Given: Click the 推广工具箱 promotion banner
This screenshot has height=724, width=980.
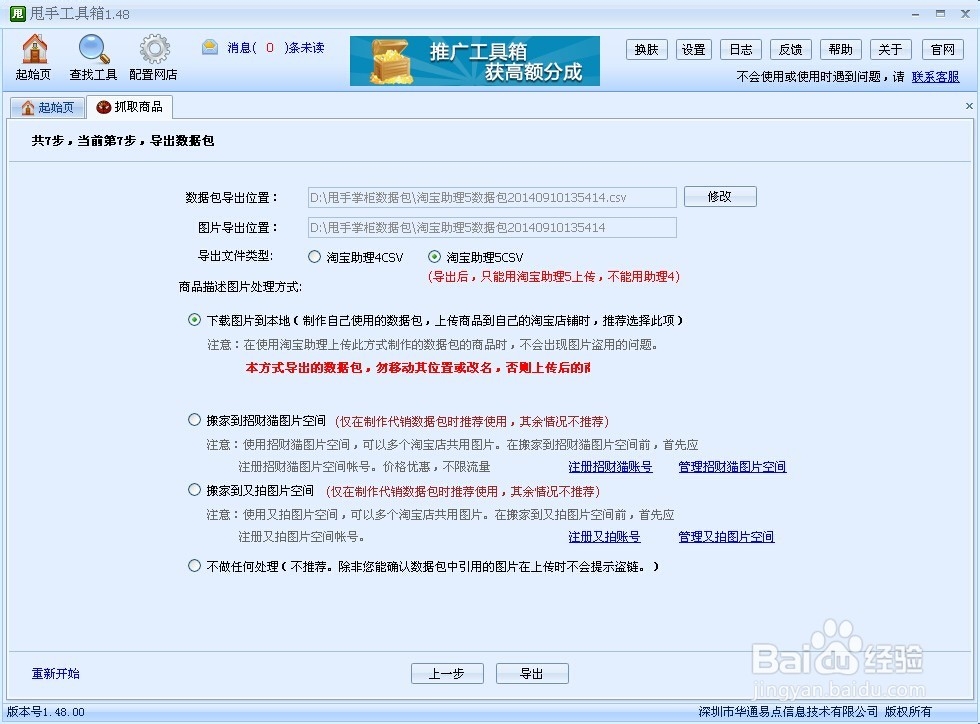Looking at the screenshot, I should coord(474,61).
